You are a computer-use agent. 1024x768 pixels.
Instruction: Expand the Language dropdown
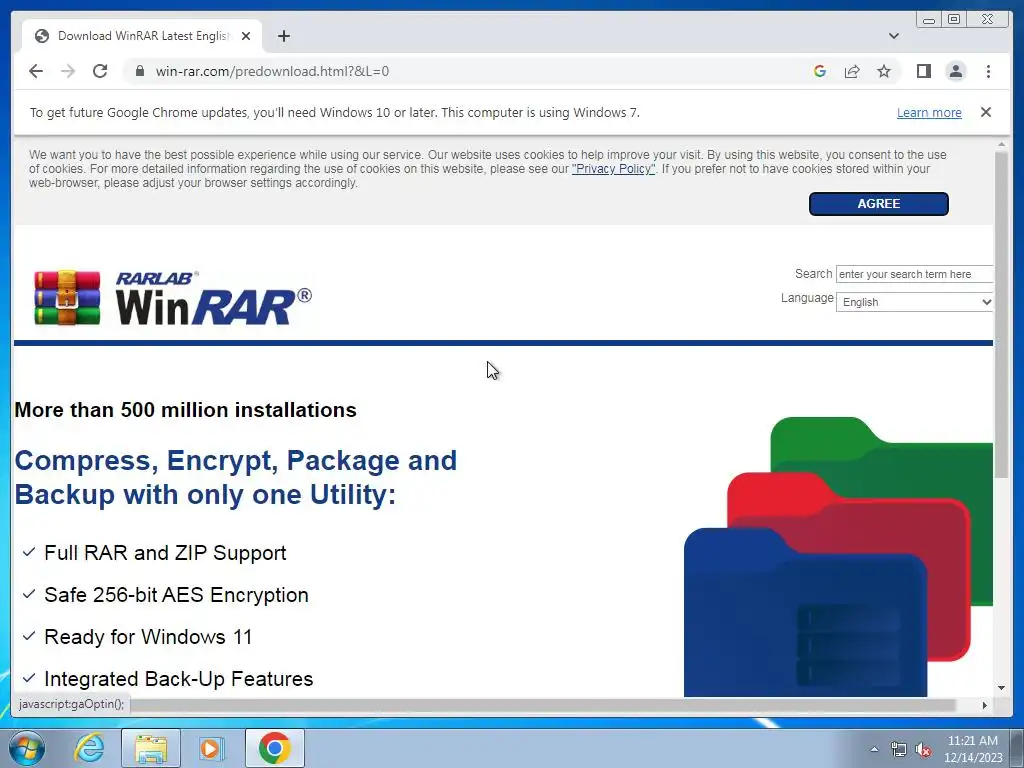914,302
